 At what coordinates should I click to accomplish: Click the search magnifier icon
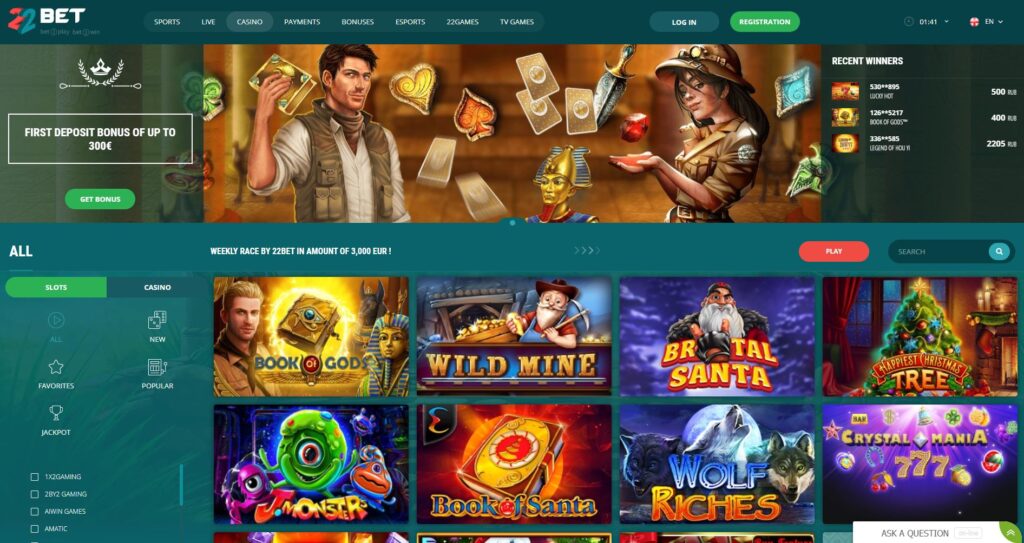(999, 252)
